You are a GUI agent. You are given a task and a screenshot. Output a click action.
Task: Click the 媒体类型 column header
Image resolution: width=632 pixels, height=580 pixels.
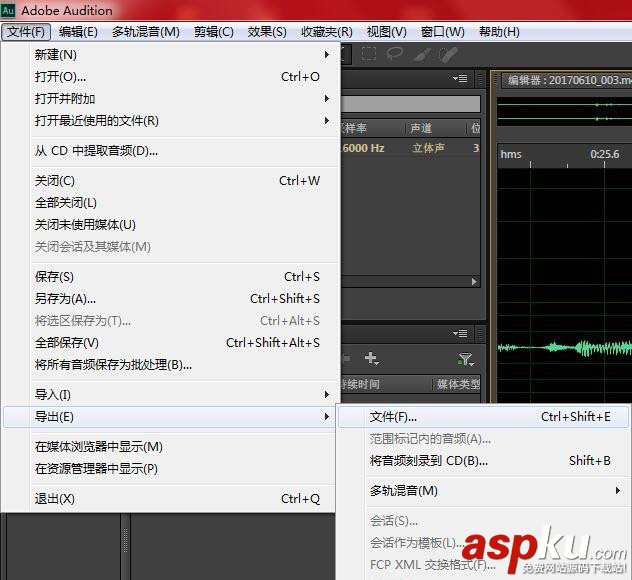coord(457,384)
